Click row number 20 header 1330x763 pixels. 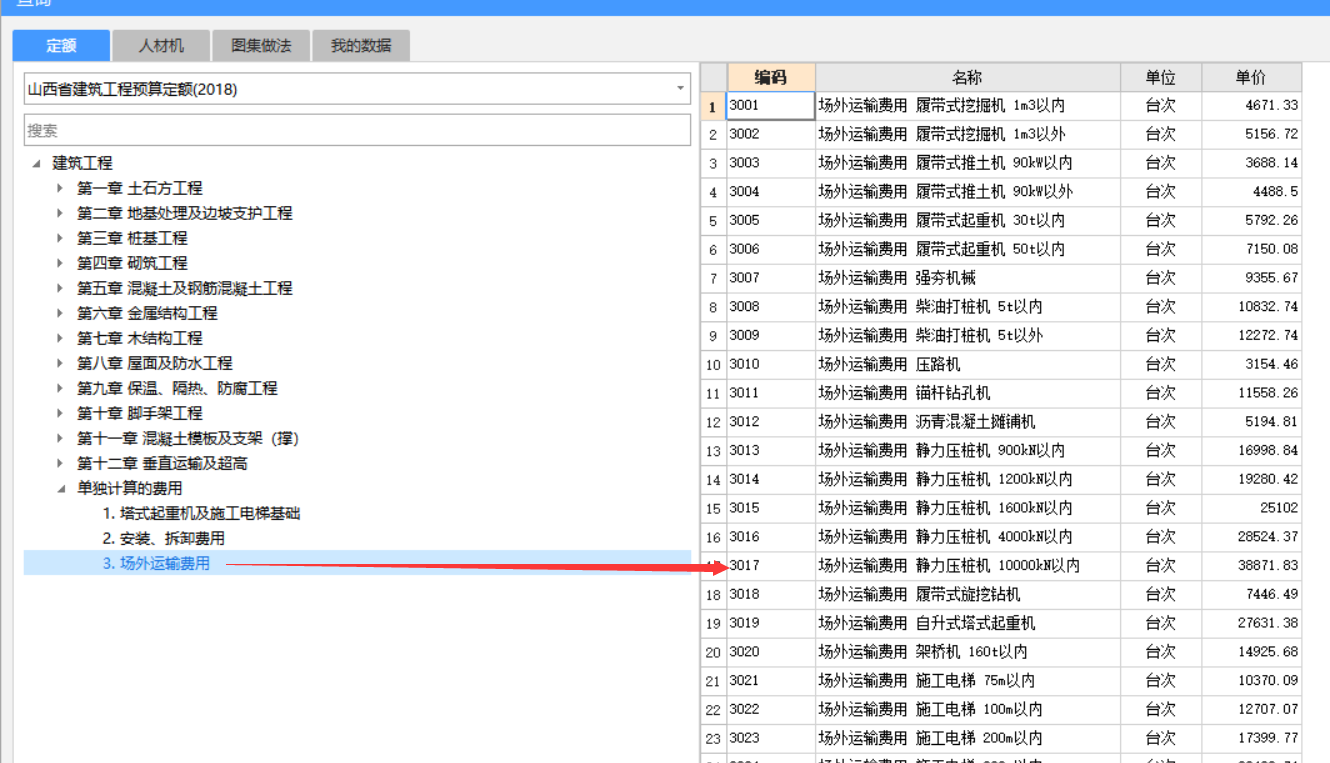(x=713, y=652)
